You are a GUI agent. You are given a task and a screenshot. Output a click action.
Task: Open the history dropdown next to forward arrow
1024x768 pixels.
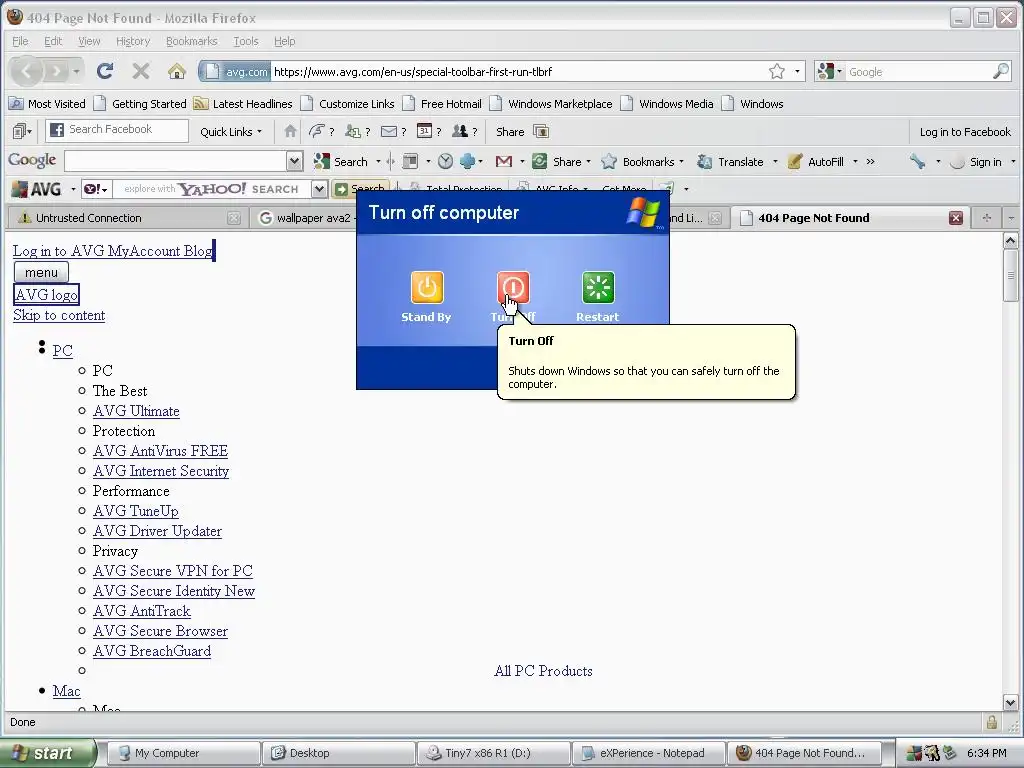click(76, 71)
